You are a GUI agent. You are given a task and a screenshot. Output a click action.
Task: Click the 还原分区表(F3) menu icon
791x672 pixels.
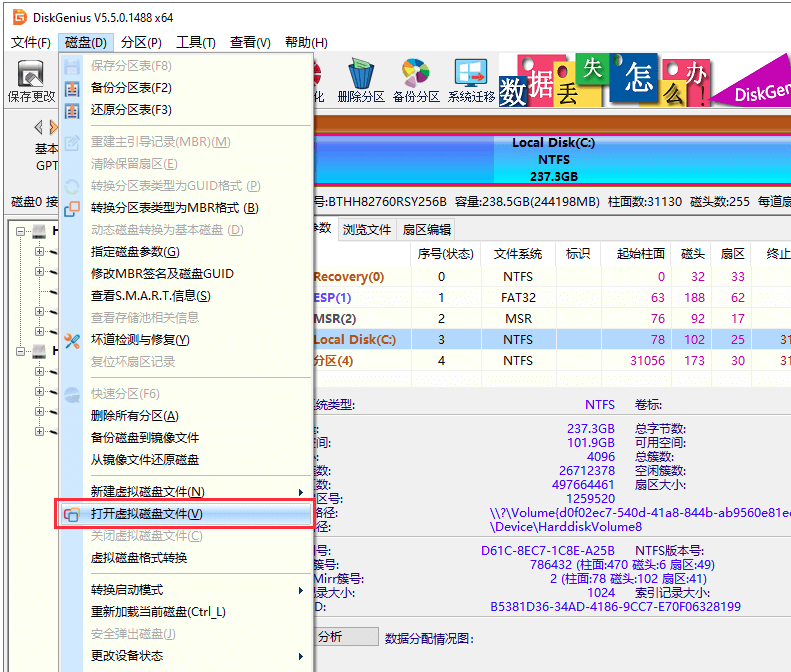point(72,110)
